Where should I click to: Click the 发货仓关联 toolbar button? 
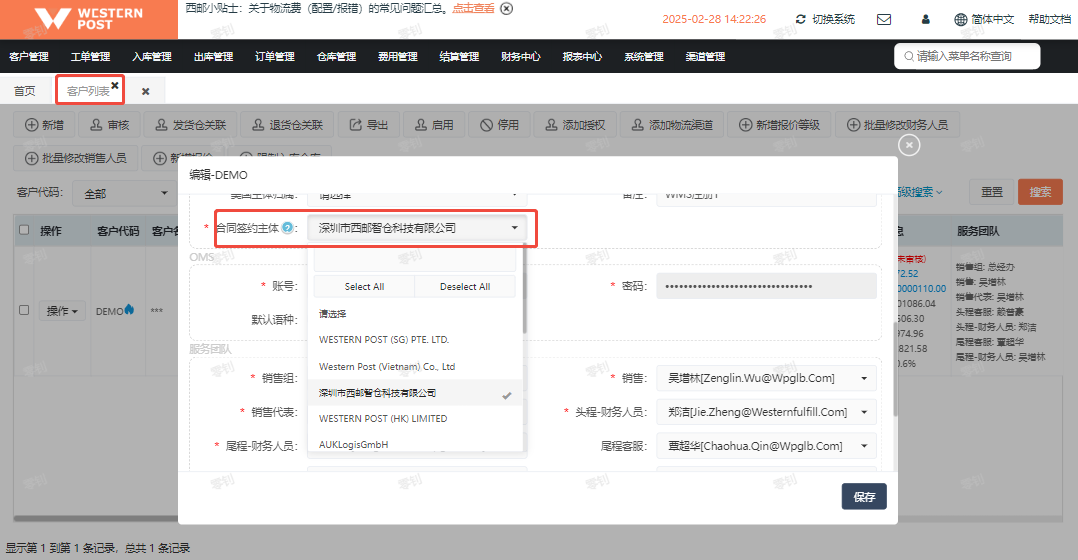tap(190, 125)
